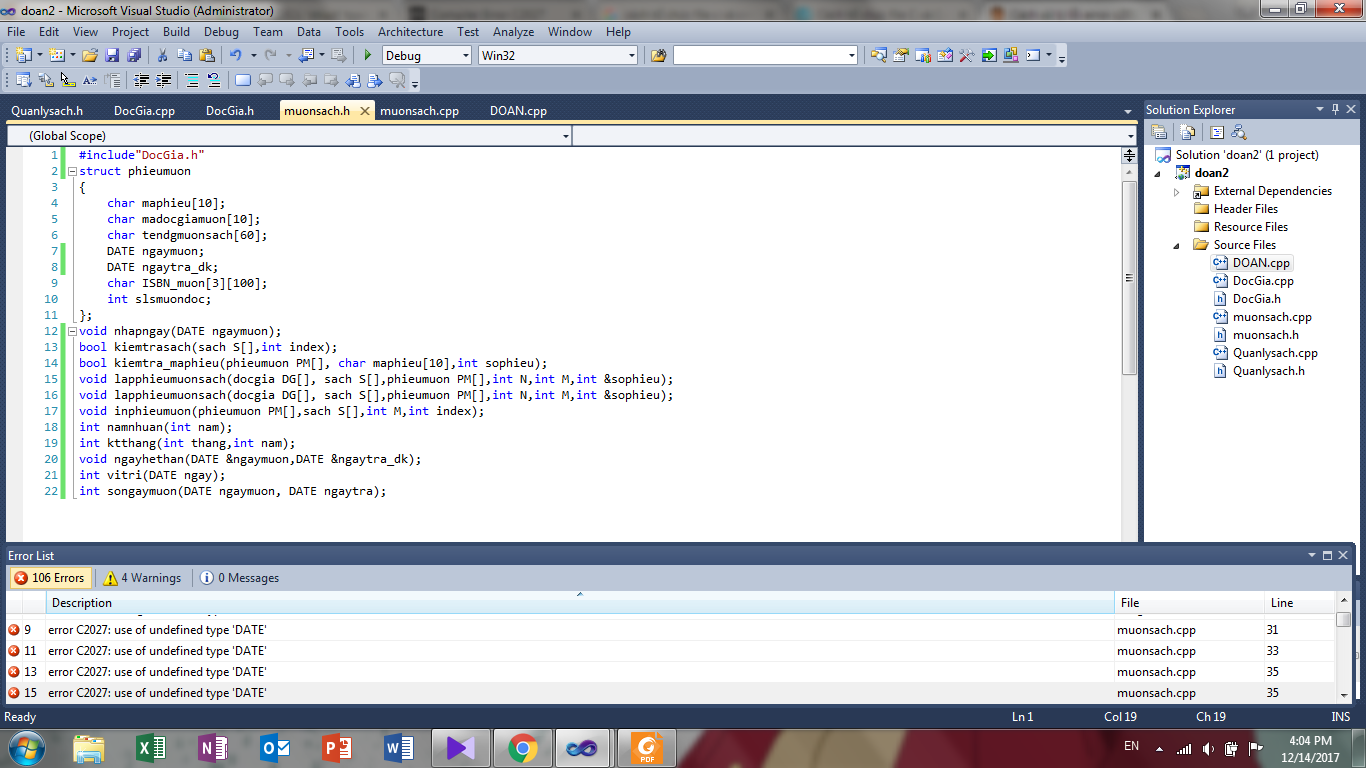Open the Win32 platform dropdown

(557, 56)
